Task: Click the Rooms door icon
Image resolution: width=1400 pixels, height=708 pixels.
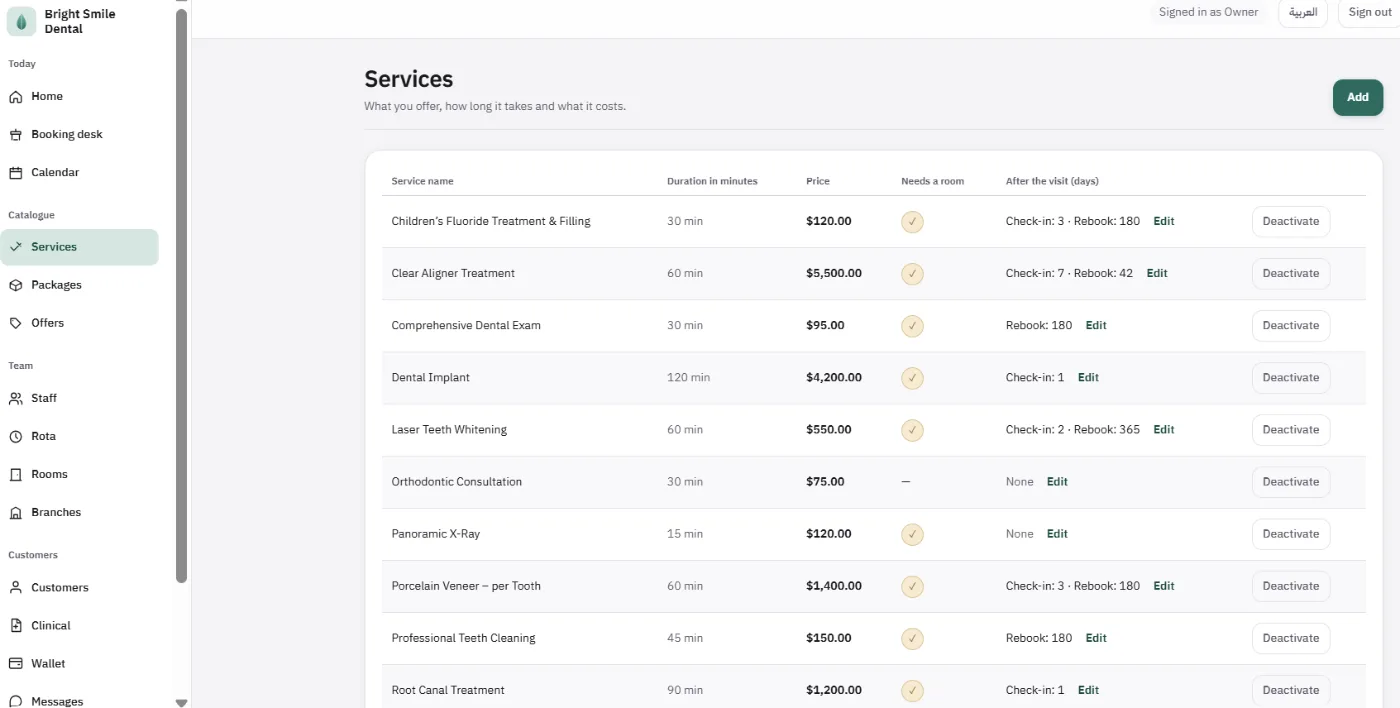Action: 15,474
